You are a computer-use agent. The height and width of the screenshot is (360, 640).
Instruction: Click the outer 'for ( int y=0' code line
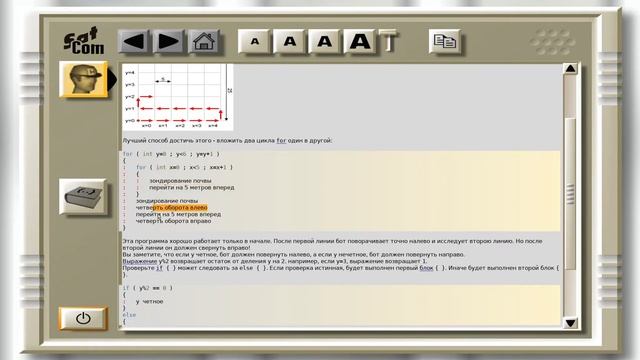click(171, 154)
